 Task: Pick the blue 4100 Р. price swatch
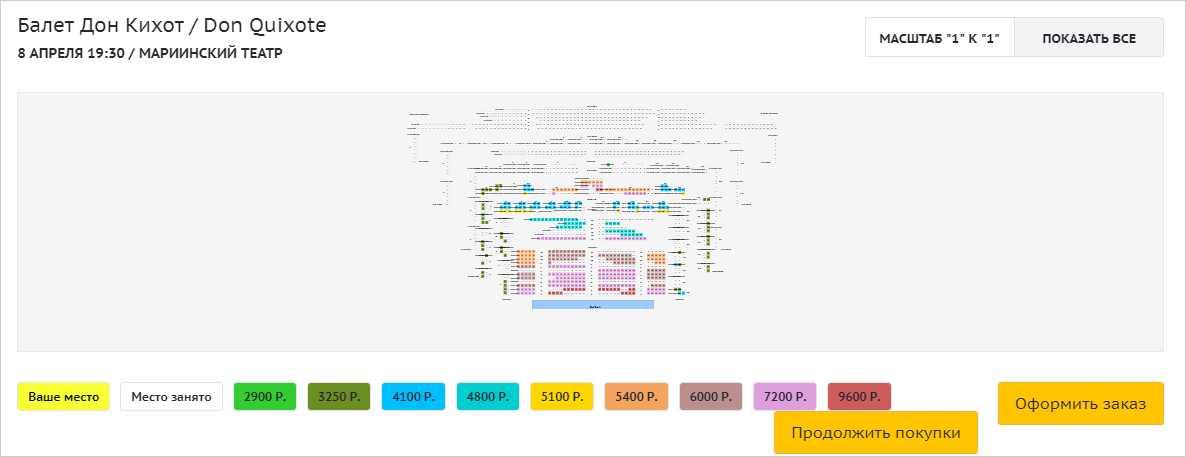click(x=413, y=397)
